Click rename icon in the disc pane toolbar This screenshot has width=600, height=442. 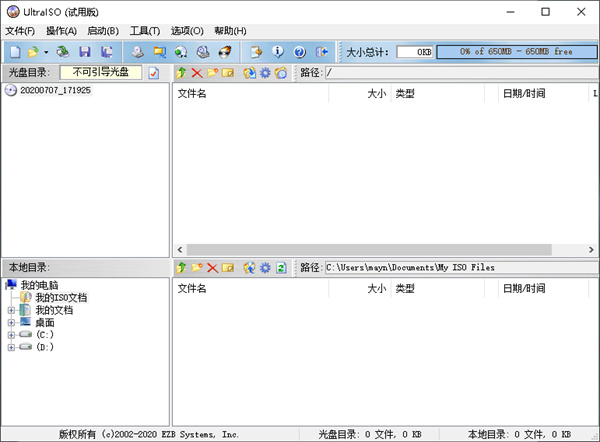(228, 72)
